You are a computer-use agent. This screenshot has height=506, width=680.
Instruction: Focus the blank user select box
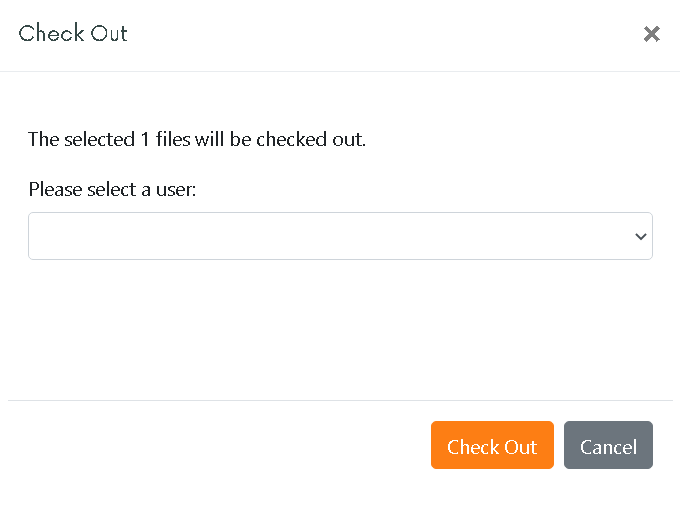(340, 236)
